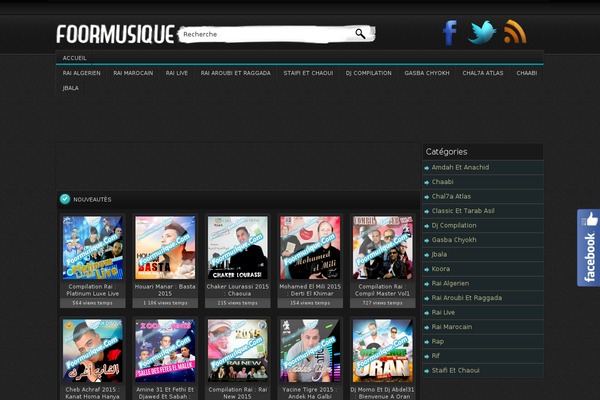Viewport: 600px width, 400px height.
Task: Open Houari Manar Basta 2015 album cover
Action: 165,247
